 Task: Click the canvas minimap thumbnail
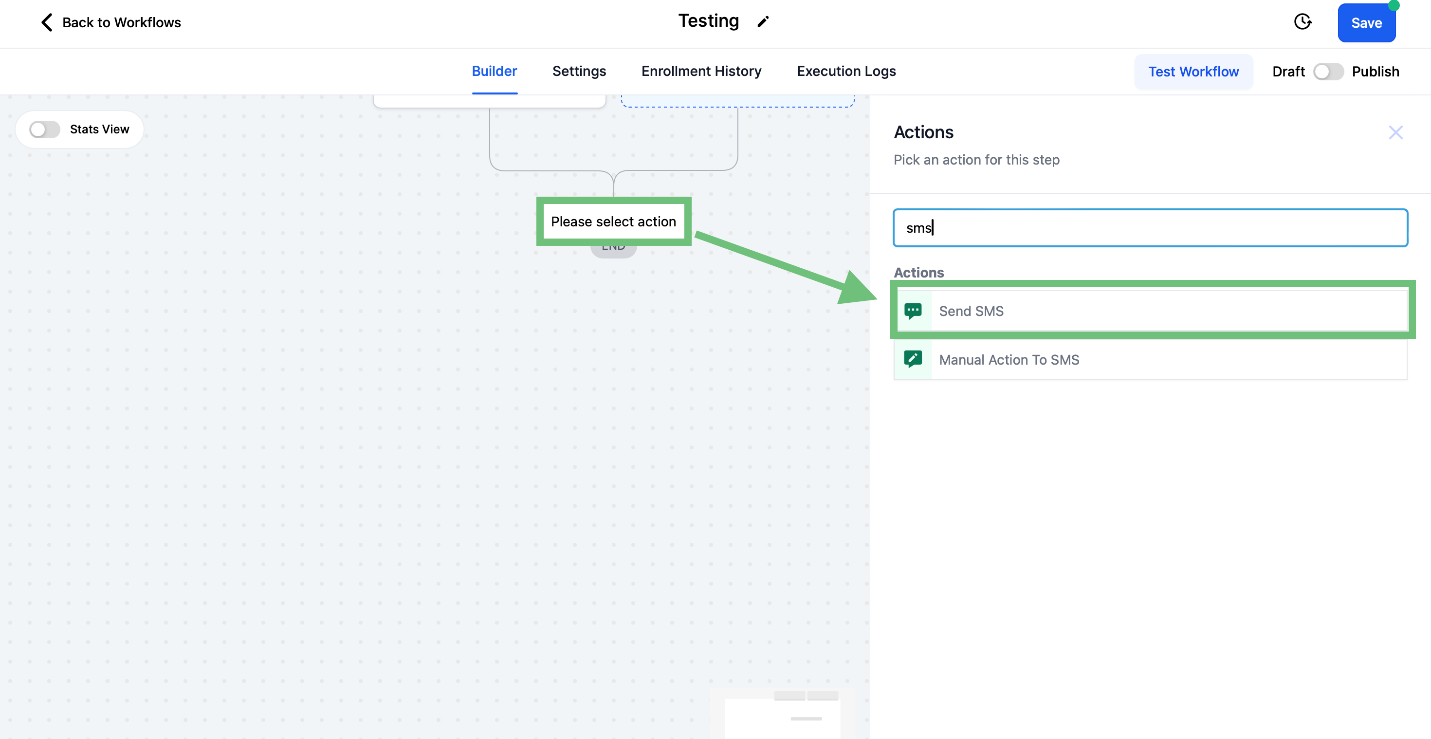tap(782, 713)
